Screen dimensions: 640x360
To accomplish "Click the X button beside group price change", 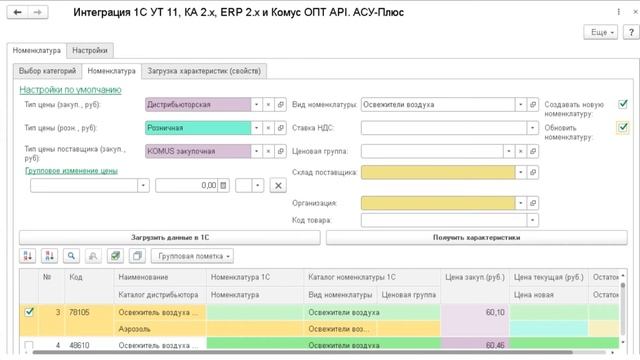I will tap(278, 186).
